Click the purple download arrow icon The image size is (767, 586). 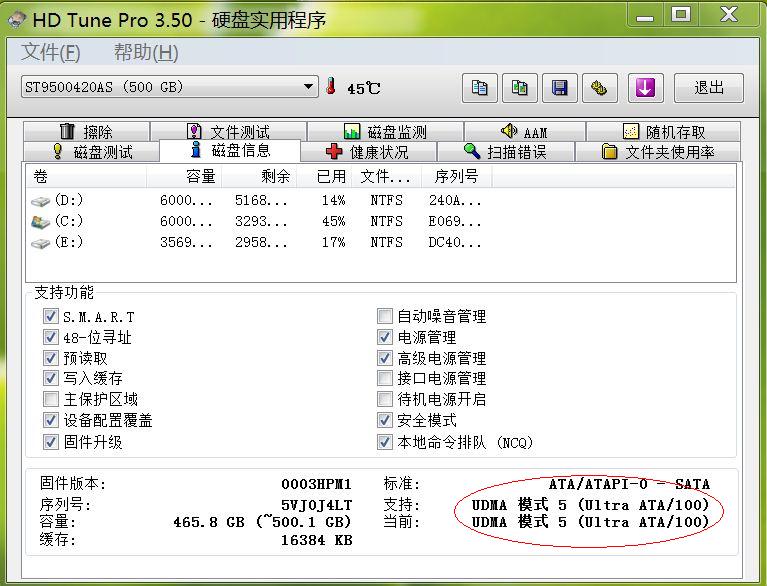(646, 88)
